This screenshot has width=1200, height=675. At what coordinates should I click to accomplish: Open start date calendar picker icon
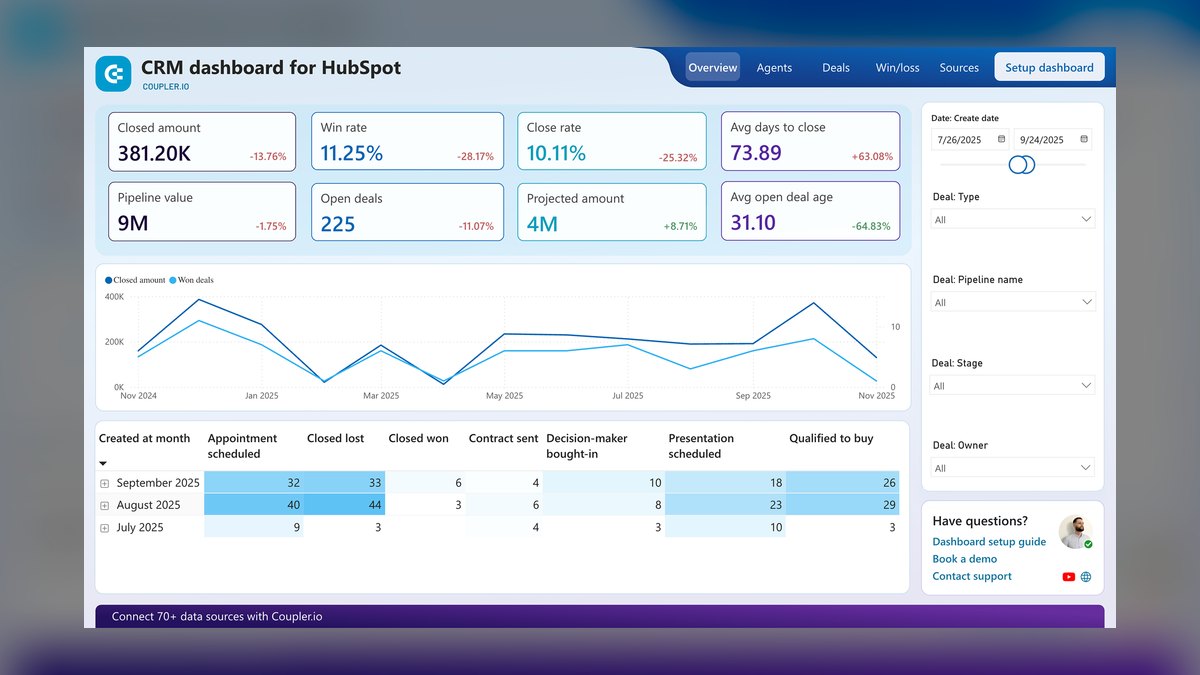tap(1002, 139)
